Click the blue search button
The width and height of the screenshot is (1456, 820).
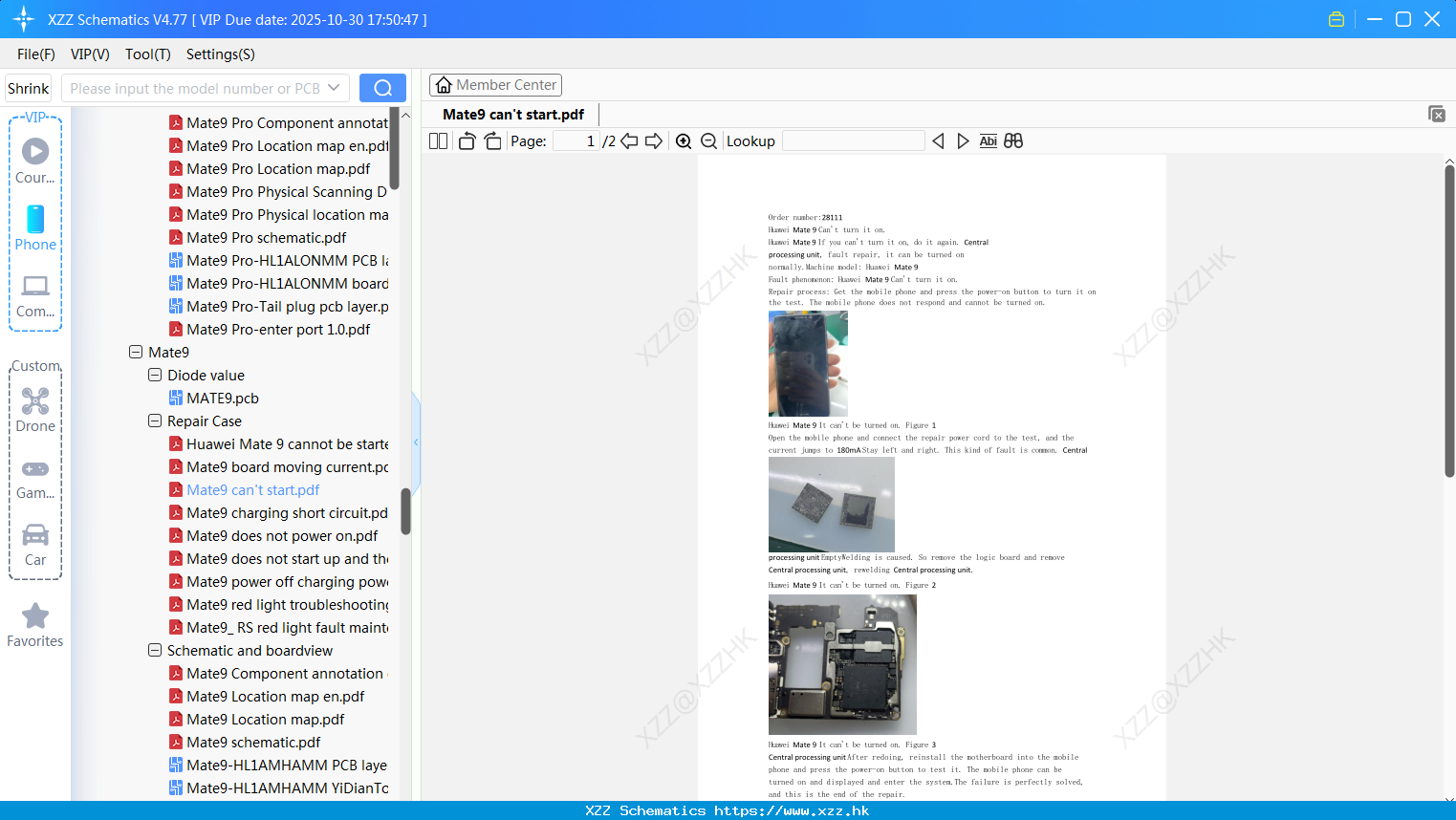[382, 88]
